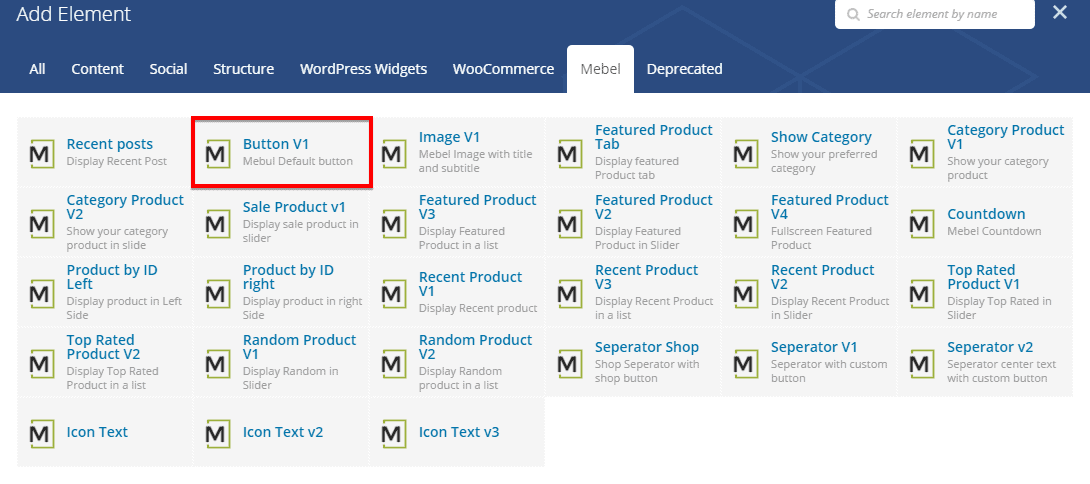Select the All elements tab
The width and height of the screenshot is (1090, 484).
[37, 69]
